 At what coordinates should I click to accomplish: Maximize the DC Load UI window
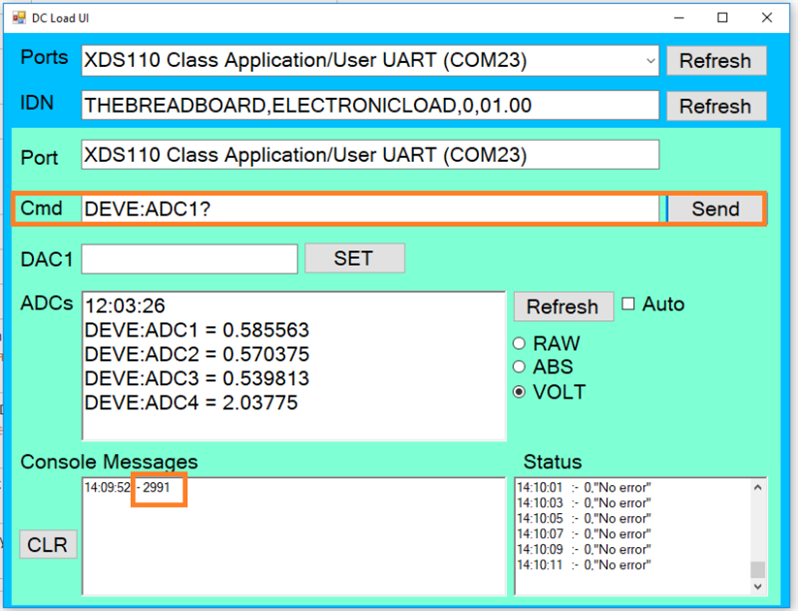[x=722, y=17]
